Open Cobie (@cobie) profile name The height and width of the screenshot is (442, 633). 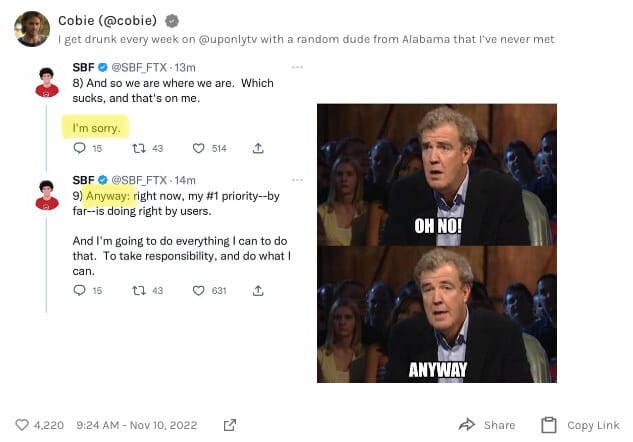(x=107, y=20)
